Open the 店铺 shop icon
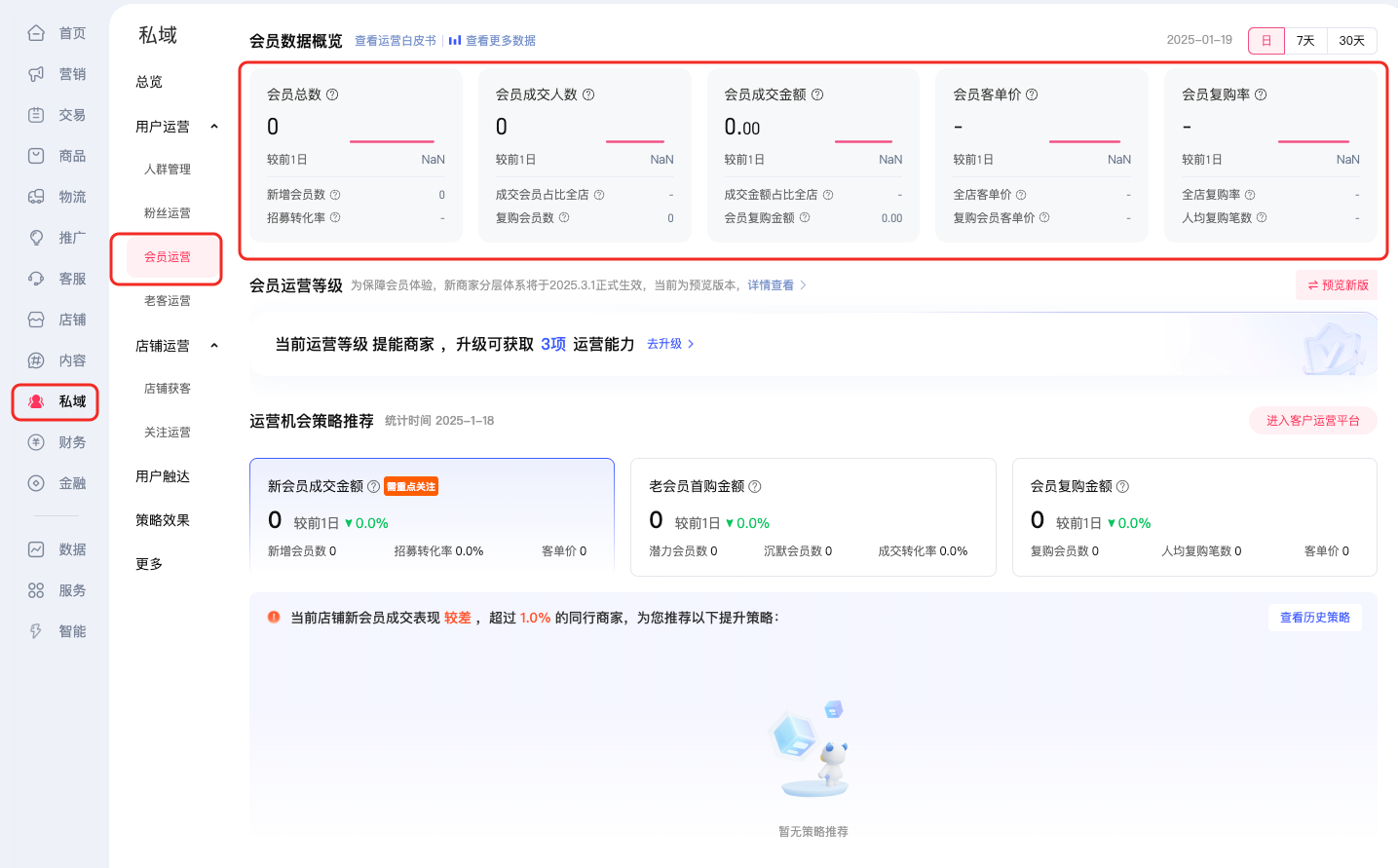The image size is (1398, 868). pos(36,320)
